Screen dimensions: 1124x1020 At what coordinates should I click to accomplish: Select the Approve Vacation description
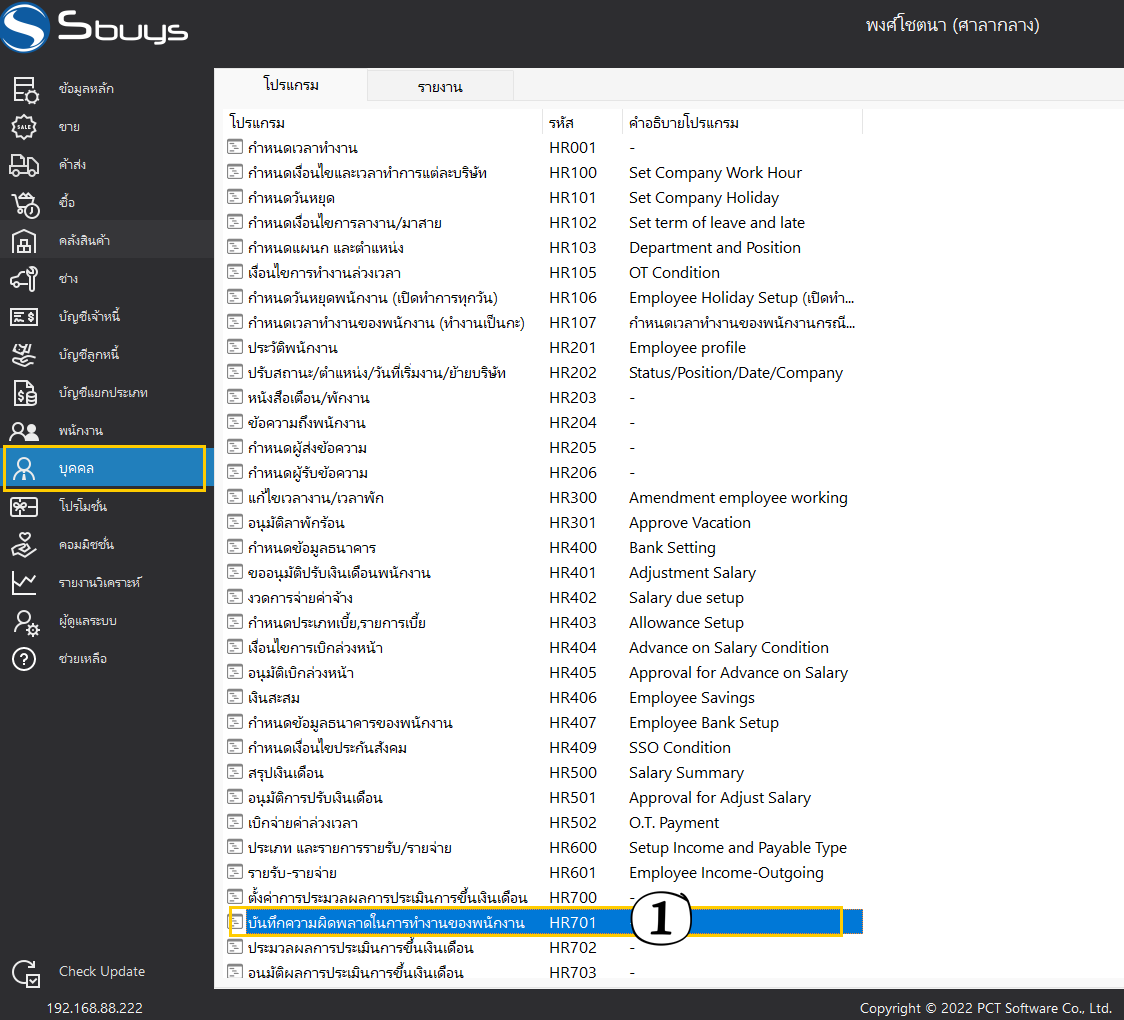coord(690,523)
